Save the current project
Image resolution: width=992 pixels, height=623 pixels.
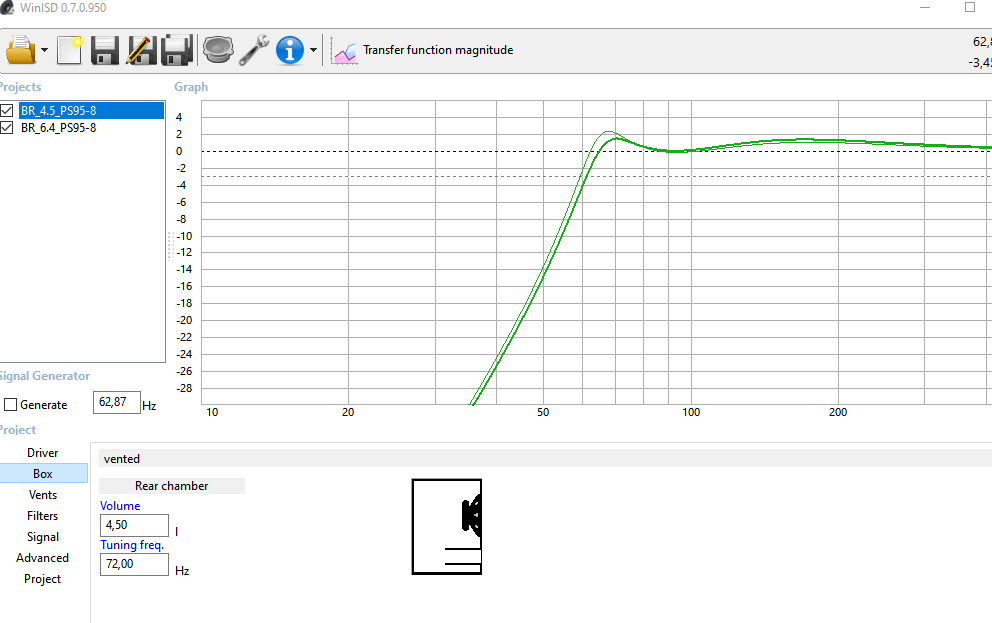coord(104,50)
